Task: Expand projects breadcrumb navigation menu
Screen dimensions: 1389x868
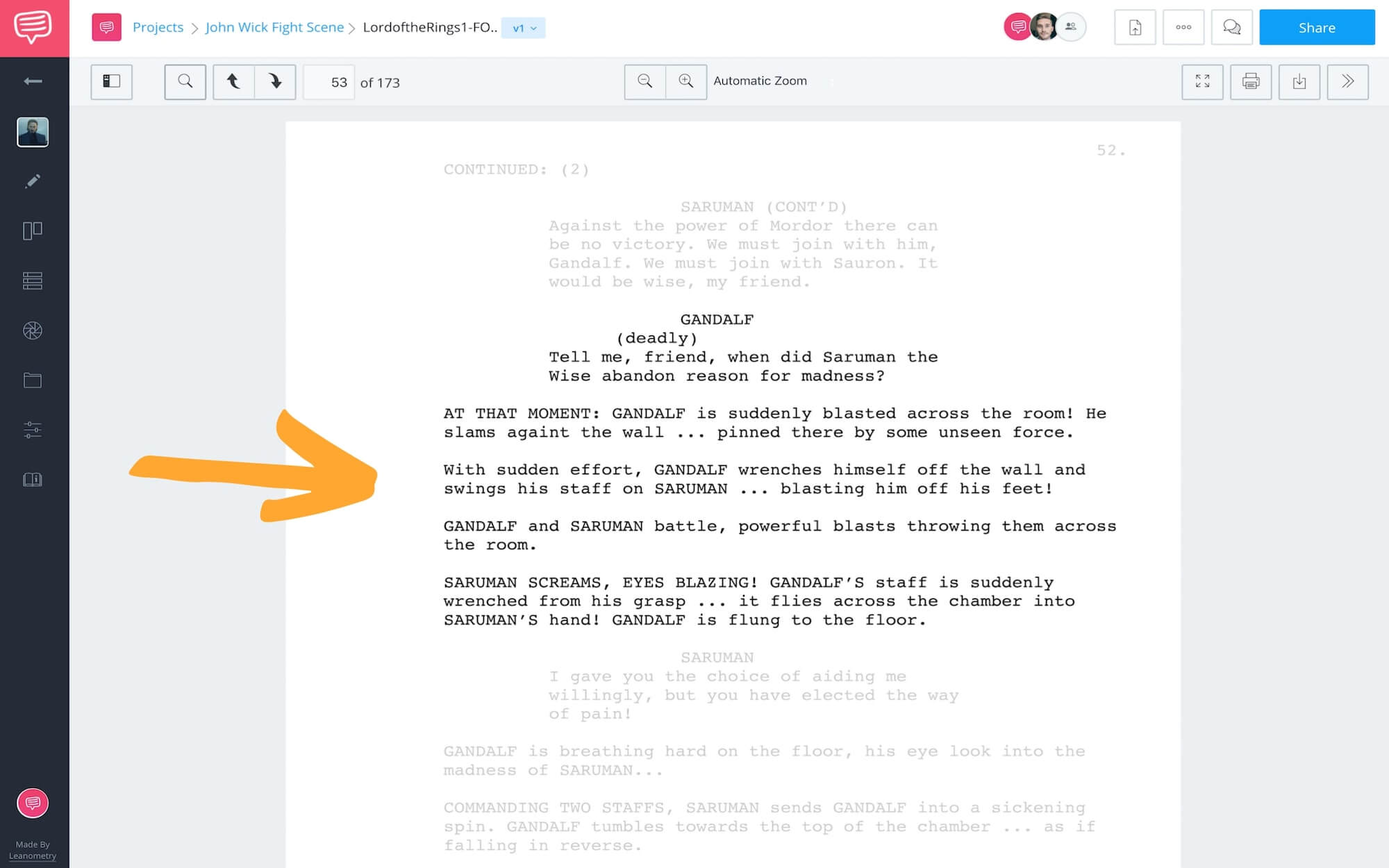Action: click(x=157, y=27)
